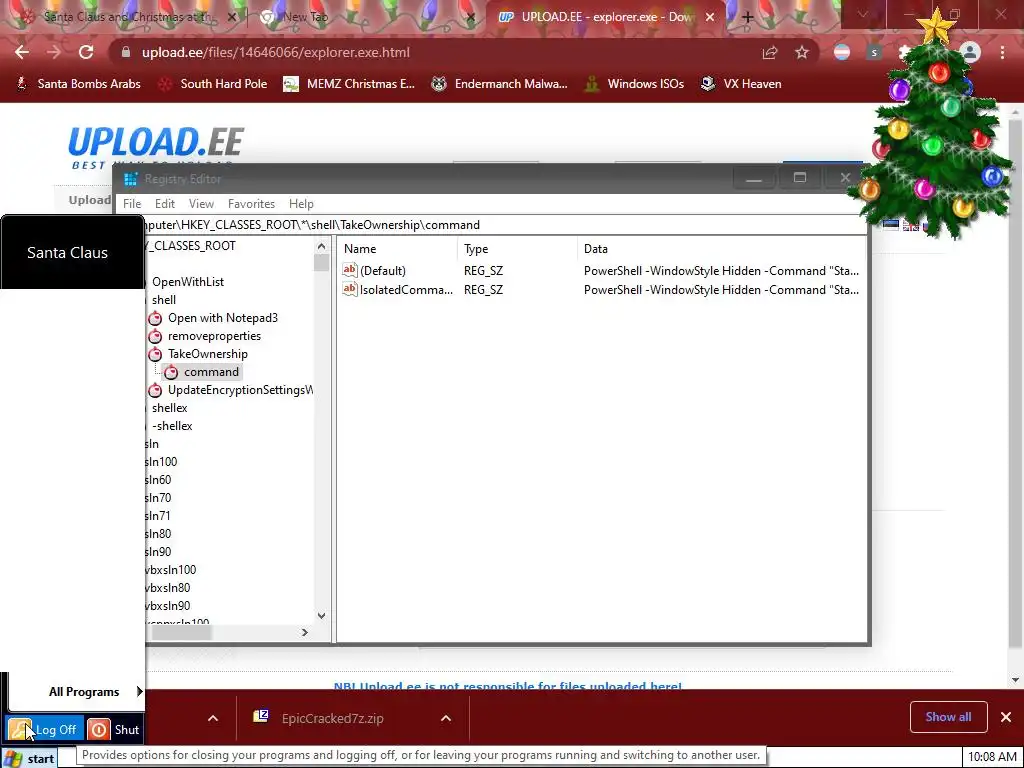This screenshot has height=768, width=1024.
Task: Select the shellex registry key
Action: tap(169, 408)
